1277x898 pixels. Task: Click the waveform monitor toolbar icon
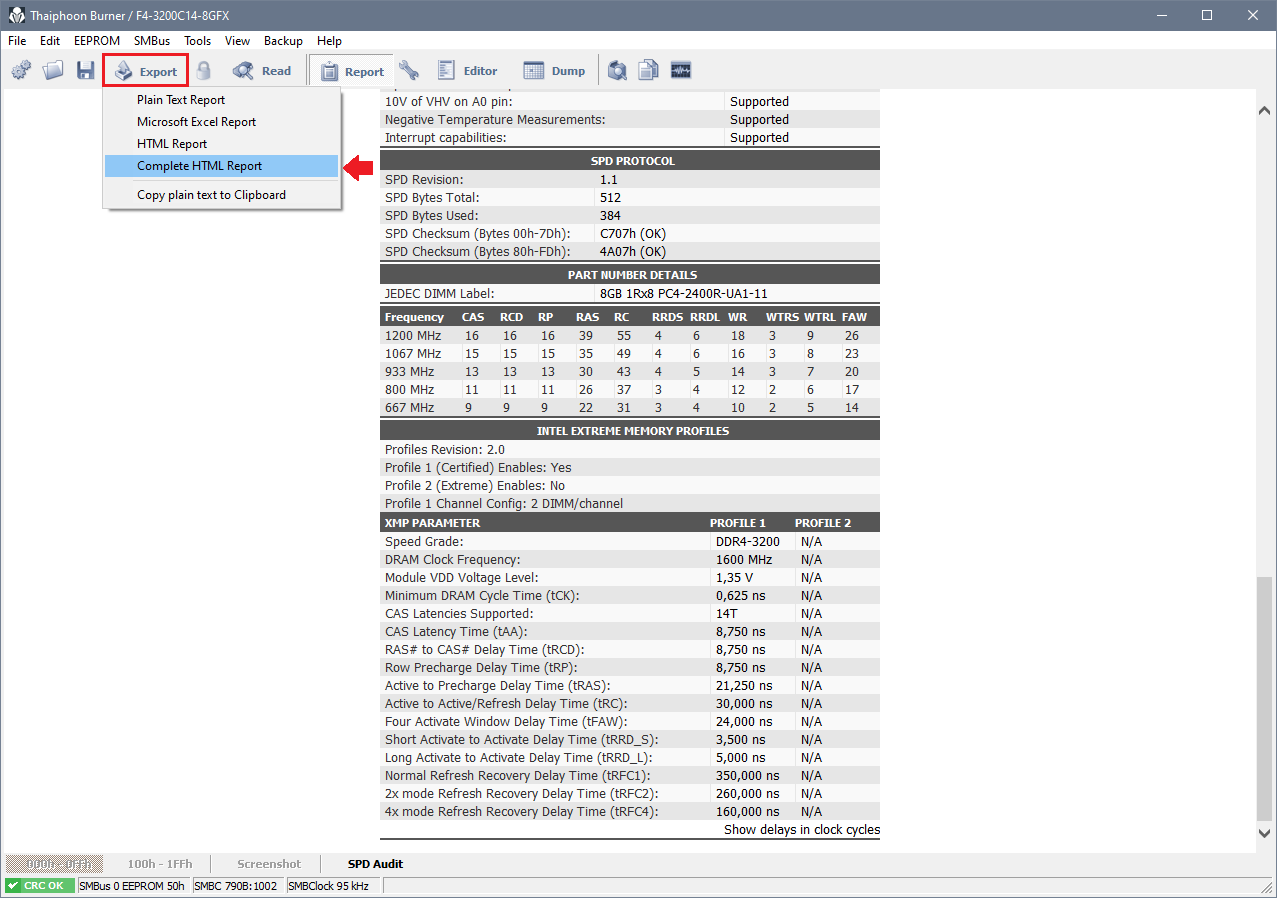point(681,71)
